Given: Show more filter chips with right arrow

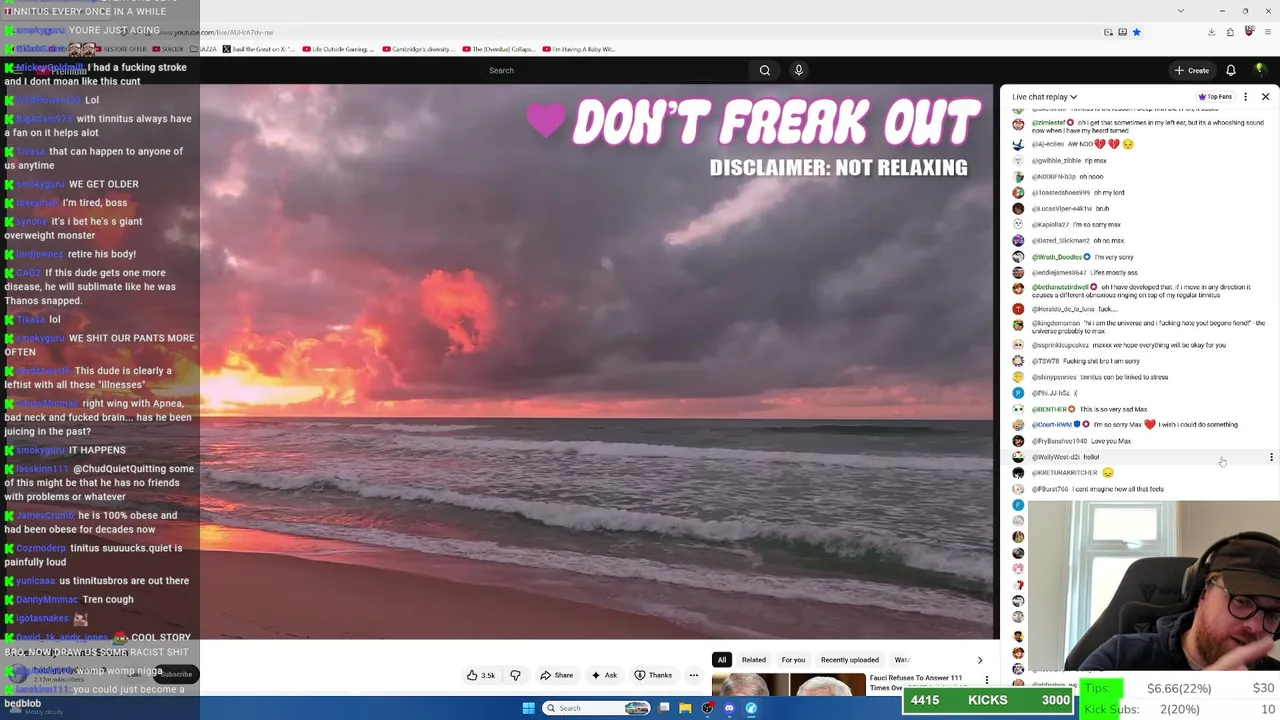Looking at the screenshot, I should pos(979,660).
